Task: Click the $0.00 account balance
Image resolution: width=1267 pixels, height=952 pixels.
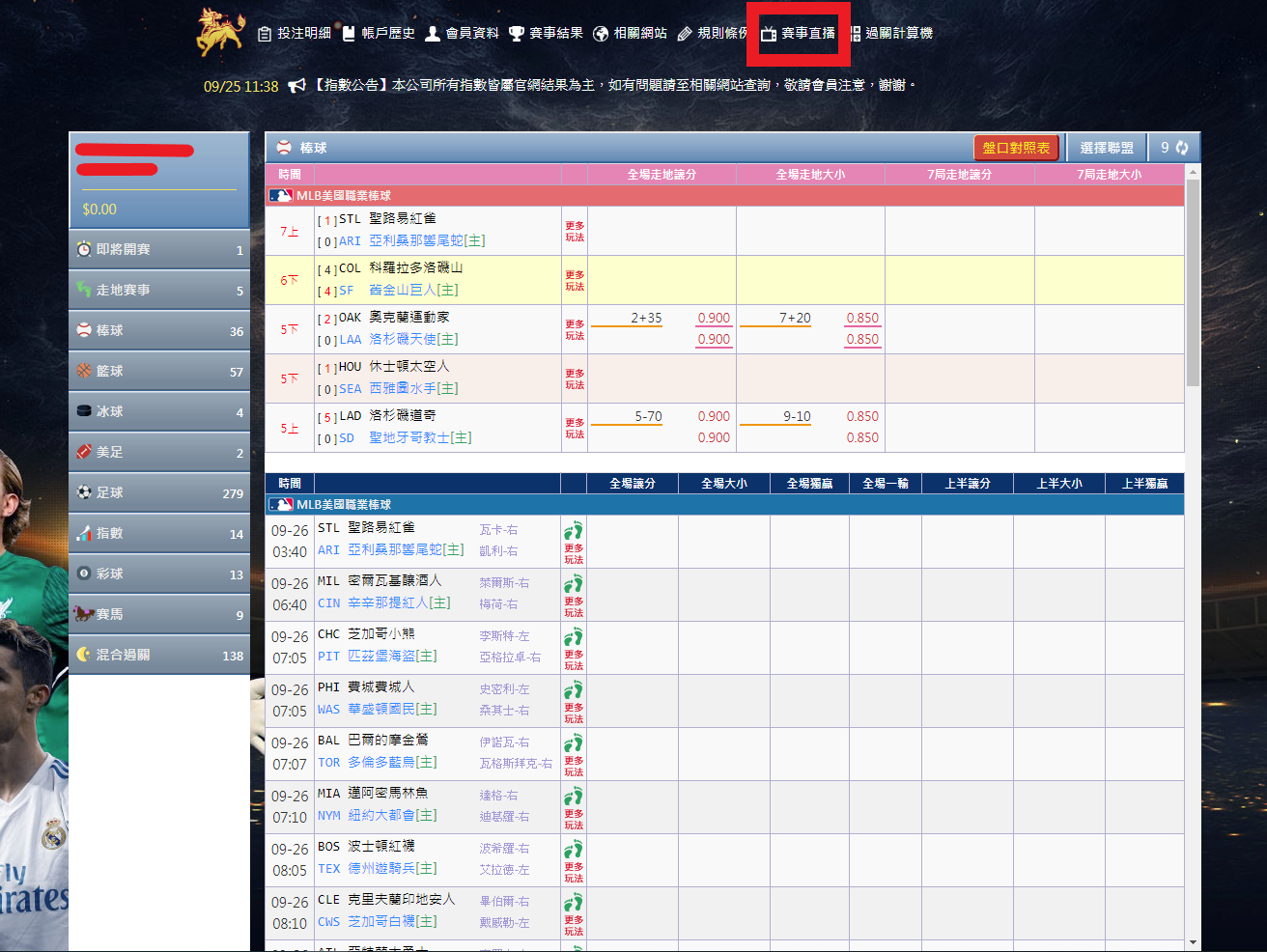Action: pyautogui.click(x=99, y=210)
